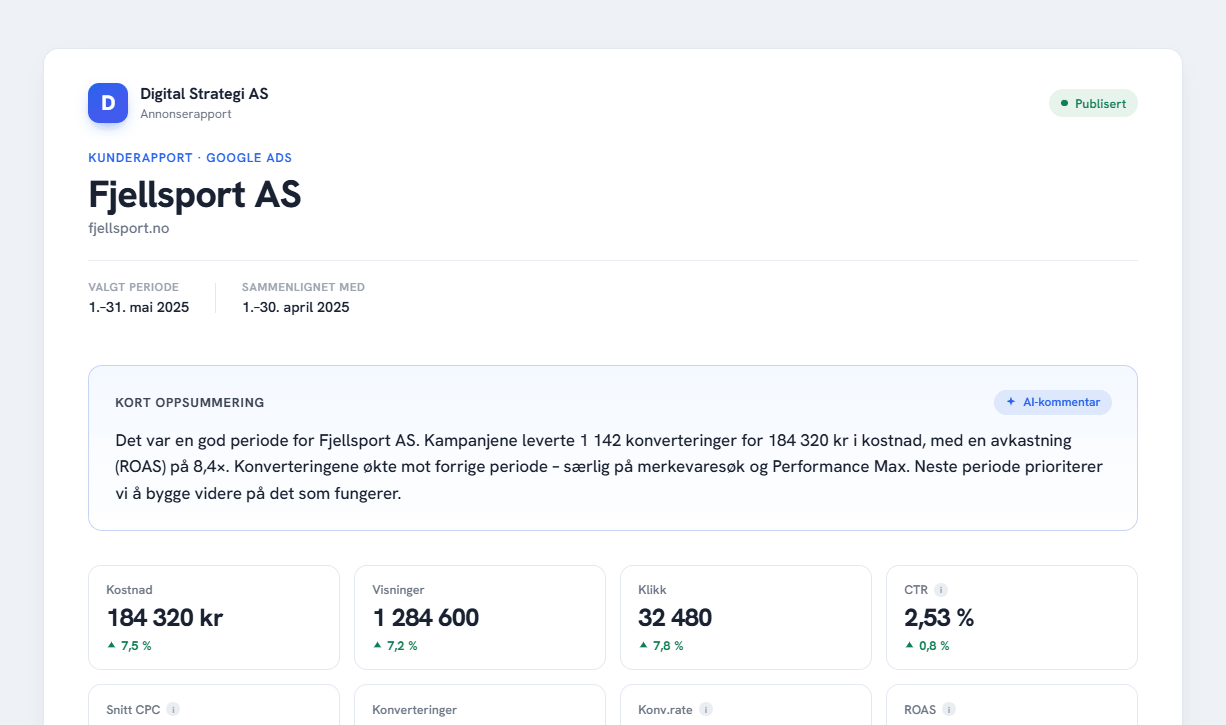Click the Digital Strategi AS name

pos(204,94)
